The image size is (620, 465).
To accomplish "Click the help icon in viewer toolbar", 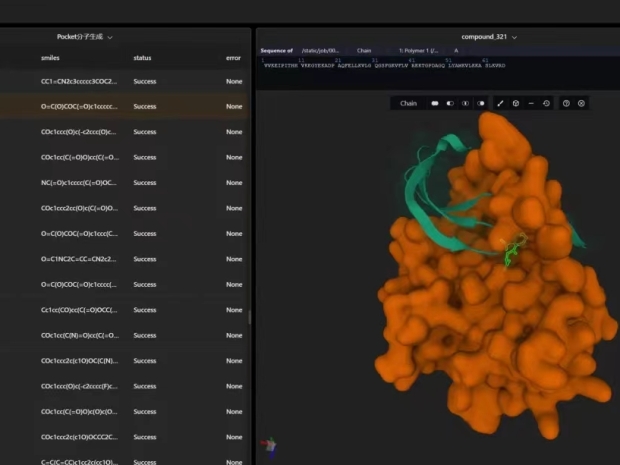I will [x=566, y=103].
